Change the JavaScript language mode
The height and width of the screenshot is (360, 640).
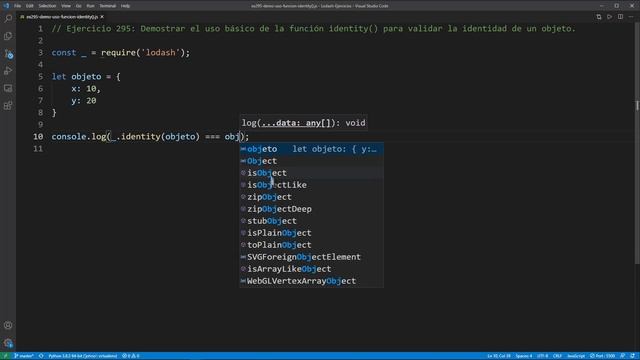(576, 356)
